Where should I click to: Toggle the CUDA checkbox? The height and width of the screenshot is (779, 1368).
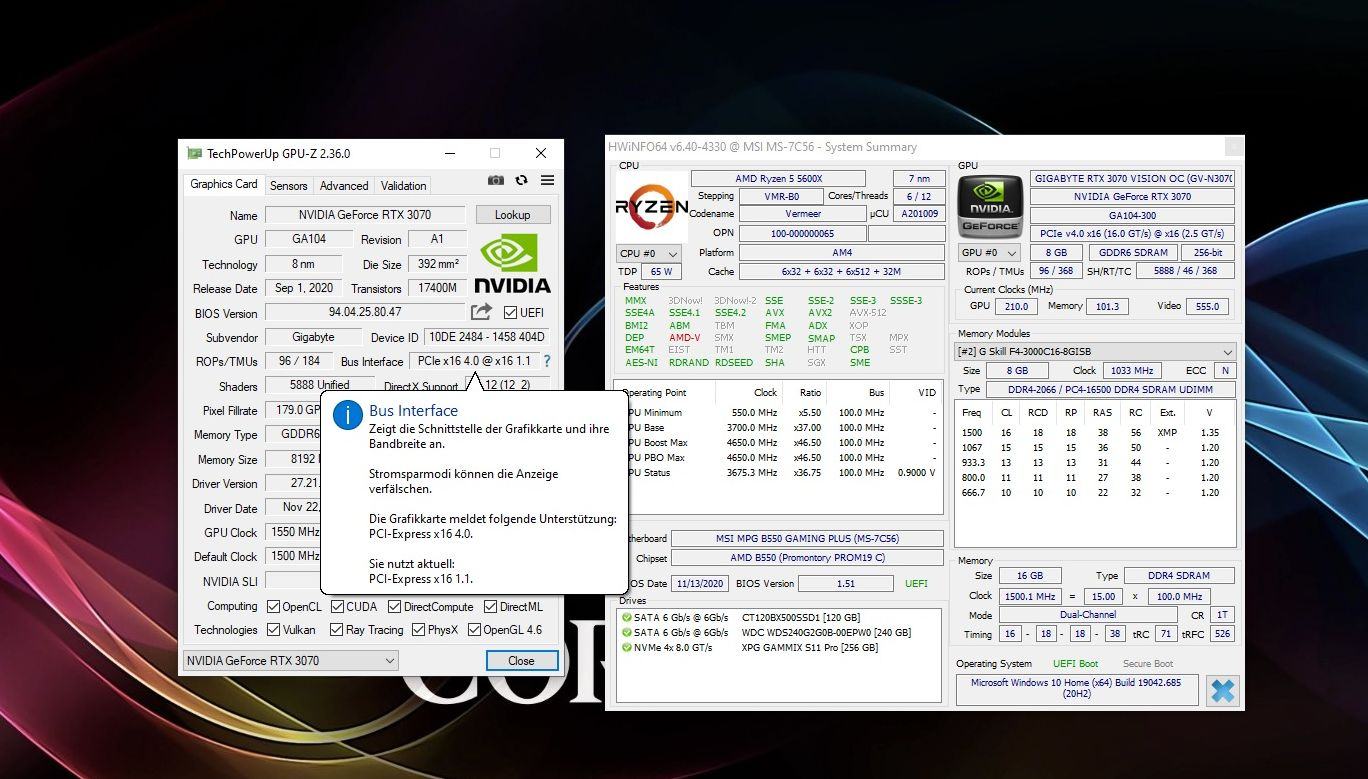tap(338, 606)
